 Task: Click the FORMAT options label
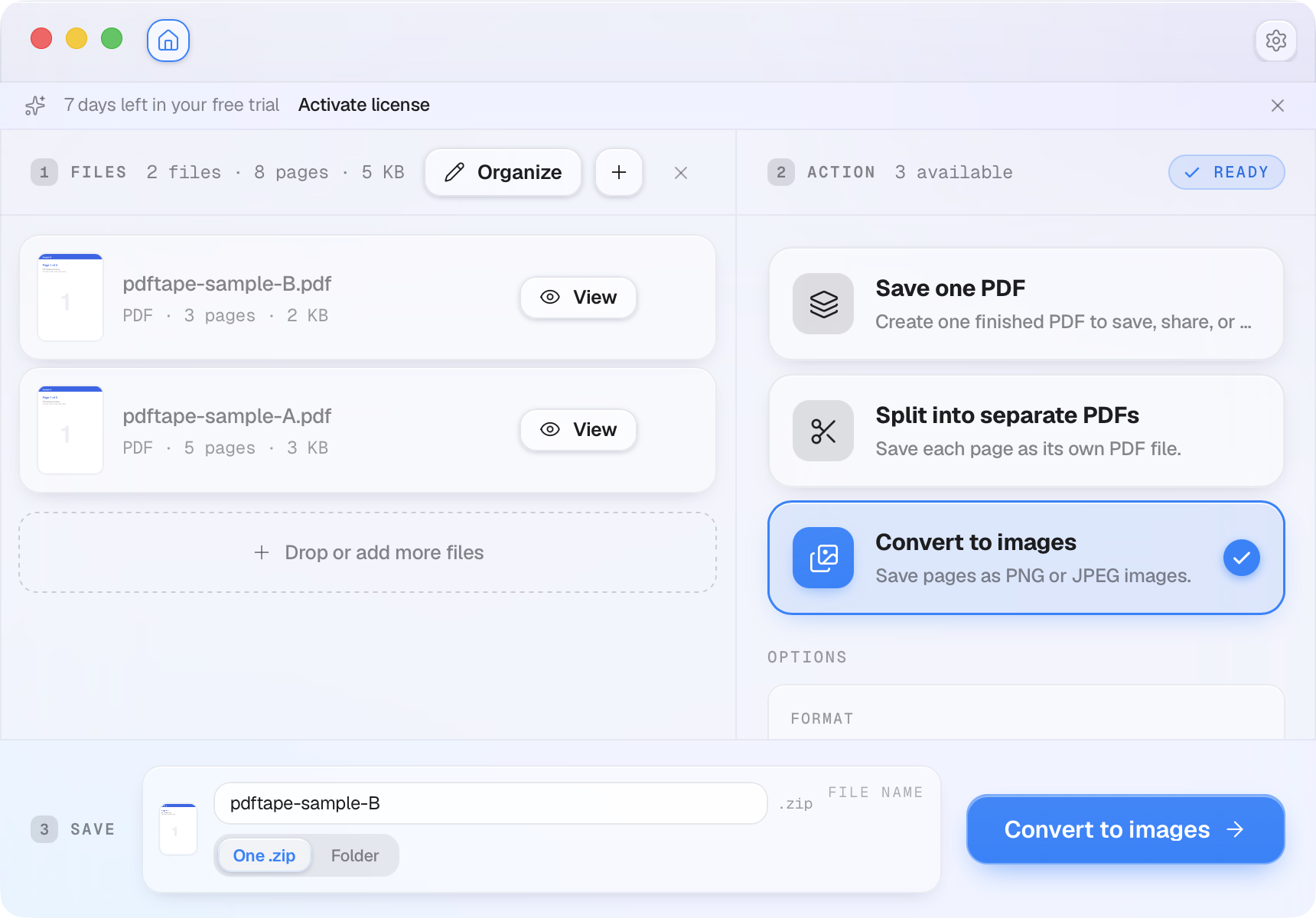(822, 718)
